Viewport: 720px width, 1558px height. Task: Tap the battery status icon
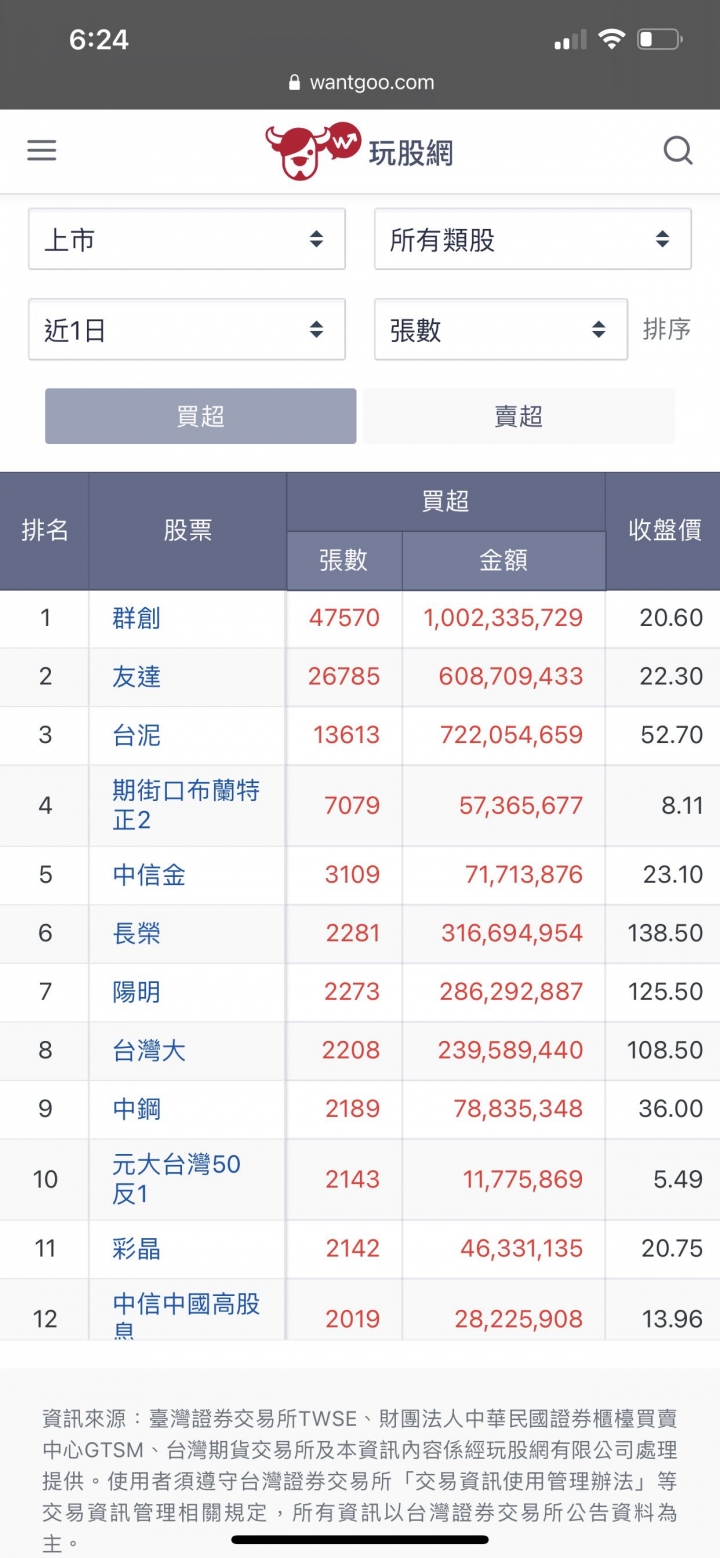(x=659, y=40)
